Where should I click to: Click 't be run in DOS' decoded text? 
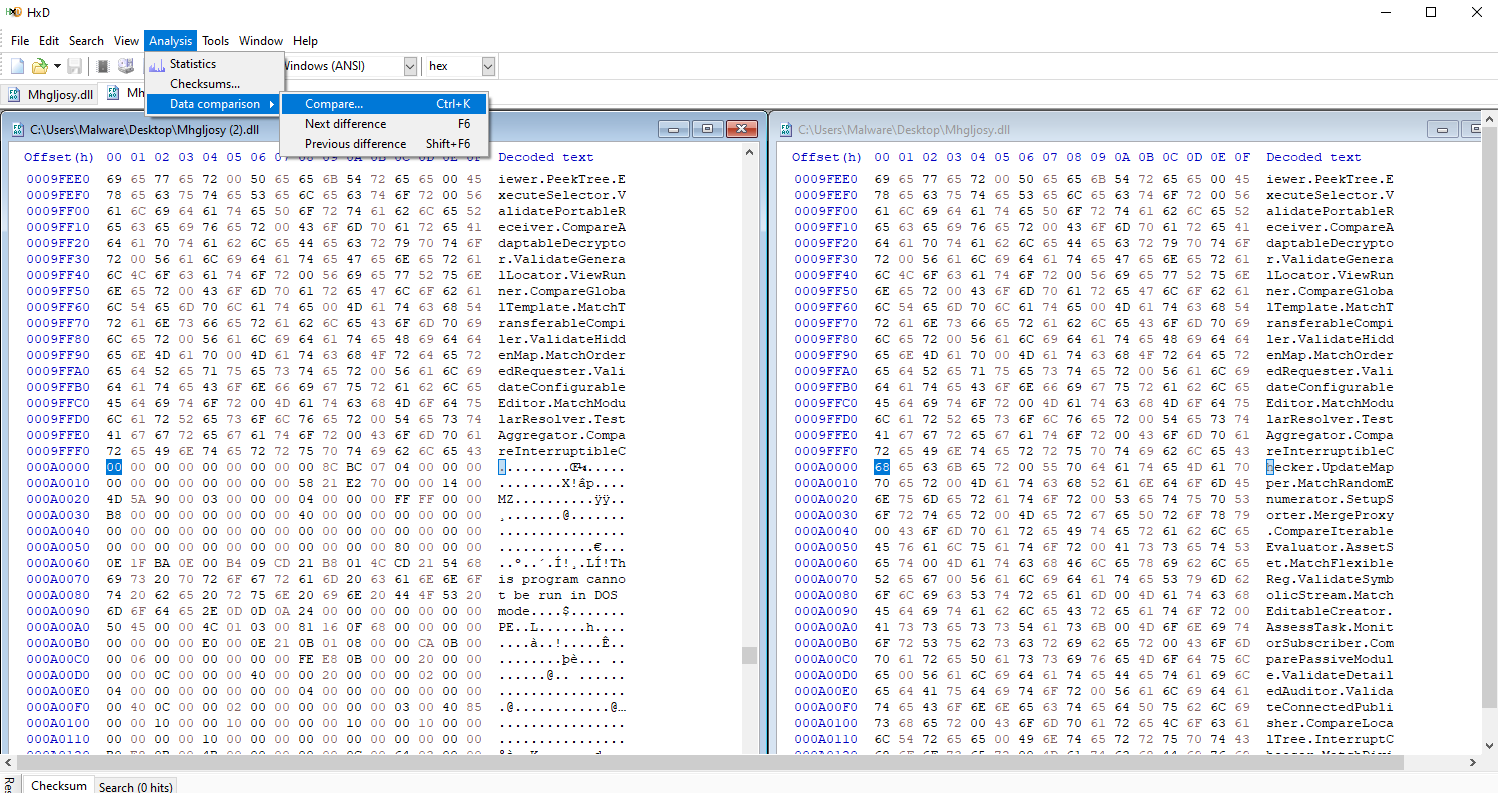pyautogui.click(x=562, y=595)
